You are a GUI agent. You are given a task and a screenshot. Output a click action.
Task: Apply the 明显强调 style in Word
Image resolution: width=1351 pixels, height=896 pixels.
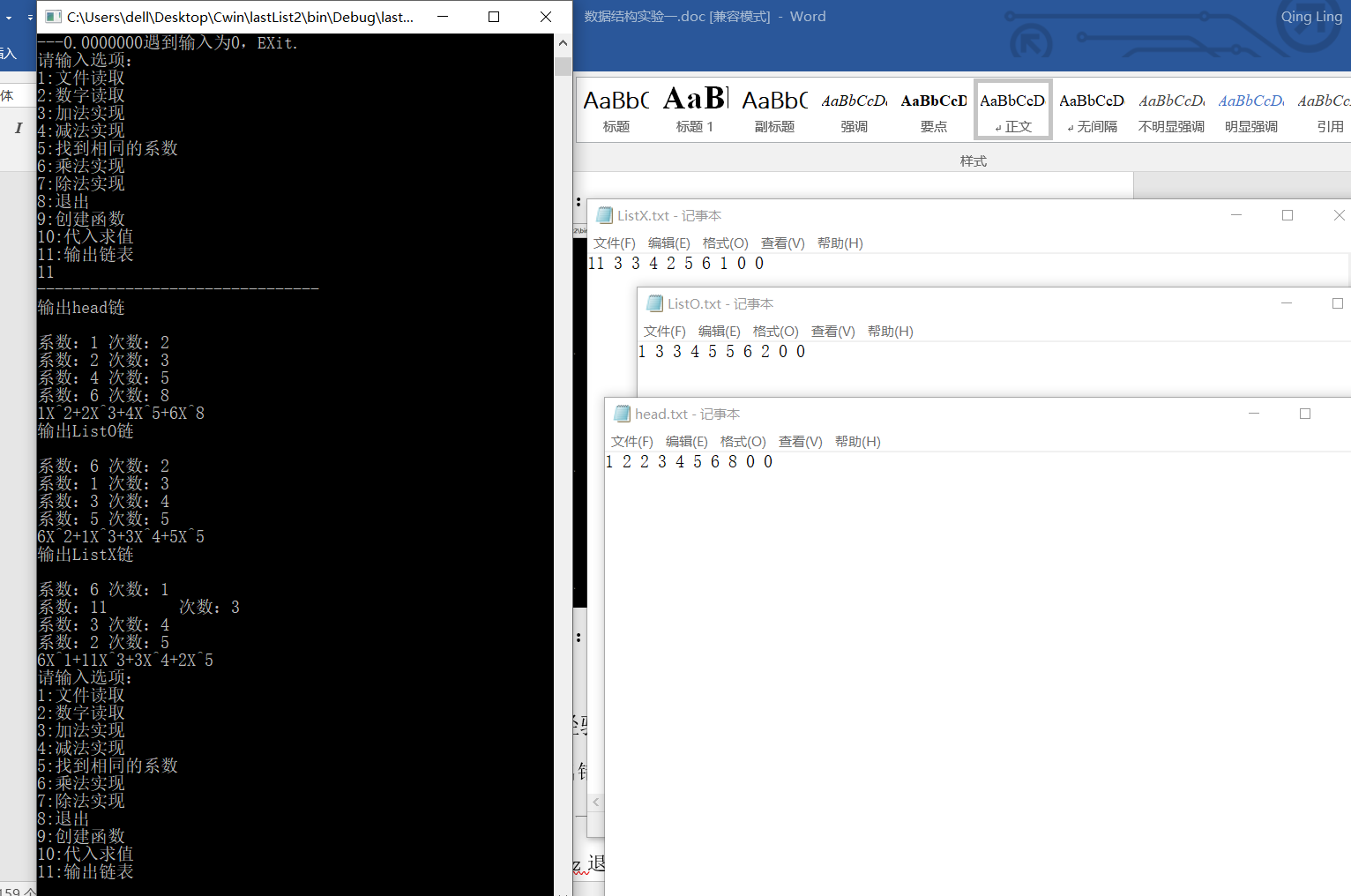(1250, 110)
